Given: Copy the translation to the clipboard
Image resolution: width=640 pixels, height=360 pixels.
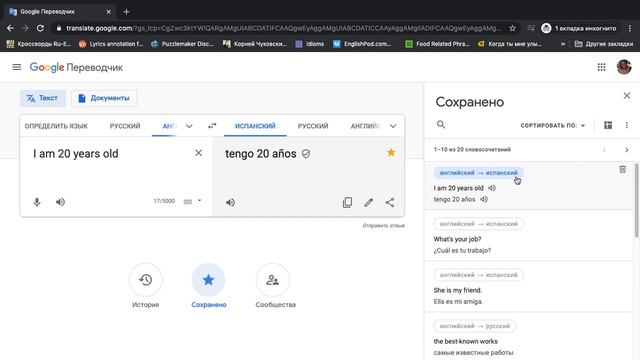Looking at the screenshot, I should 347,202.
